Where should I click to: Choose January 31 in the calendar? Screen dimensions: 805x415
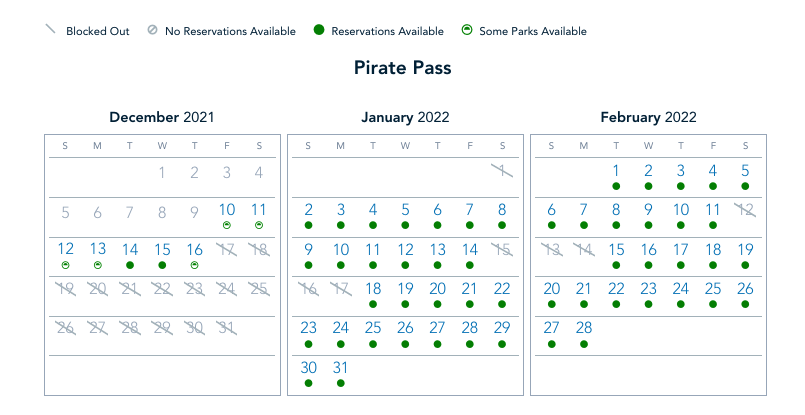341,367
